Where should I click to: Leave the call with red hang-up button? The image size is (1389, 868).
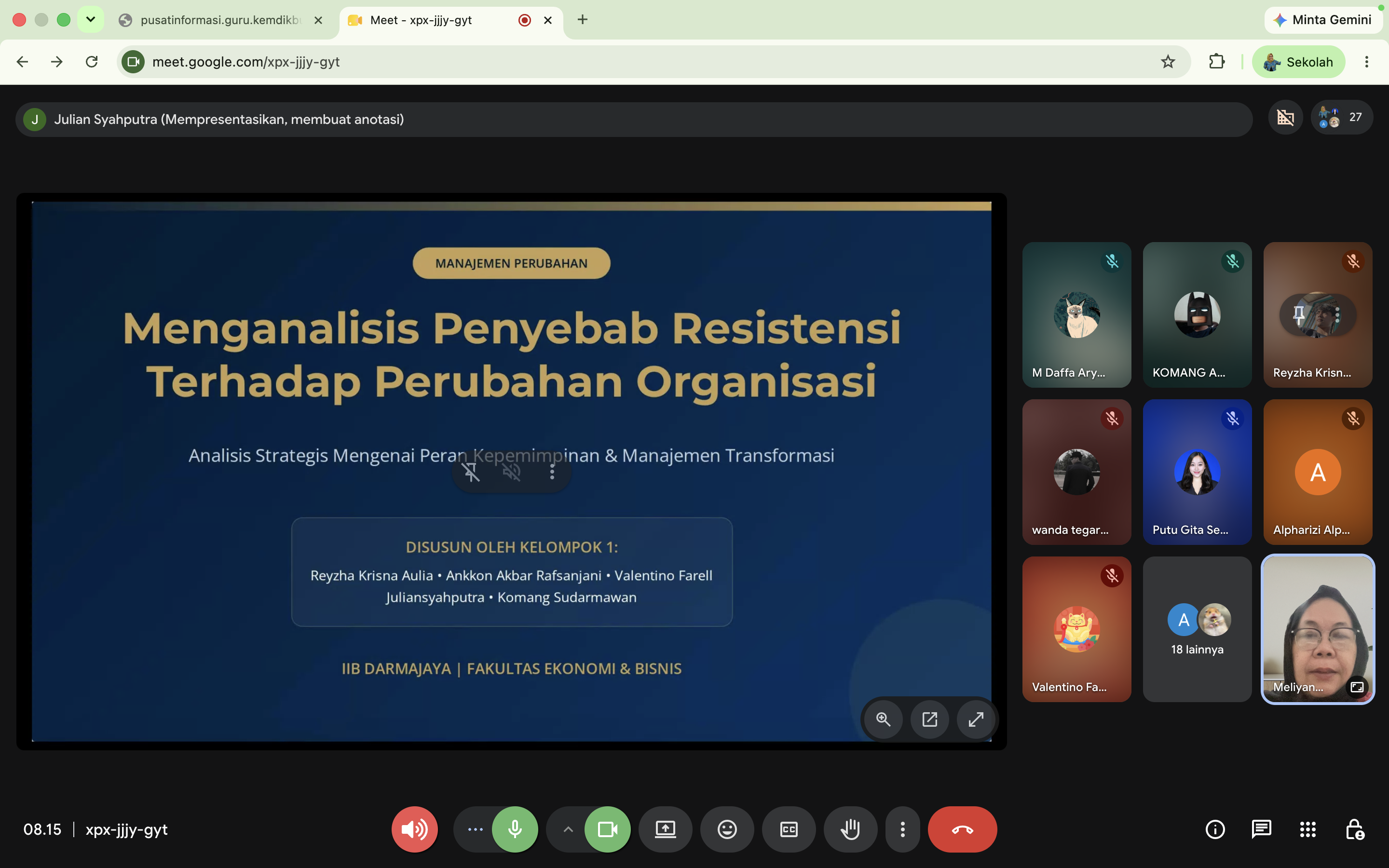click(x=962, y=829)
